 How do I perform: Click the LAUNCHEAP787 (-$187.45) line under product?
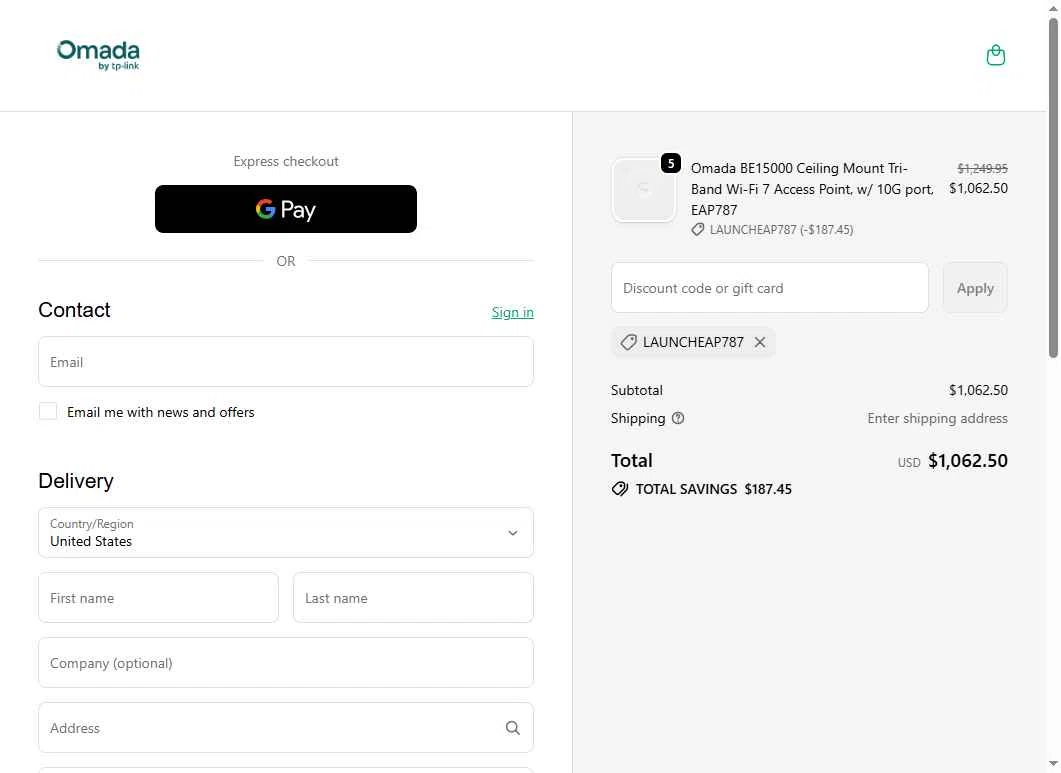(x=772, y=229)
